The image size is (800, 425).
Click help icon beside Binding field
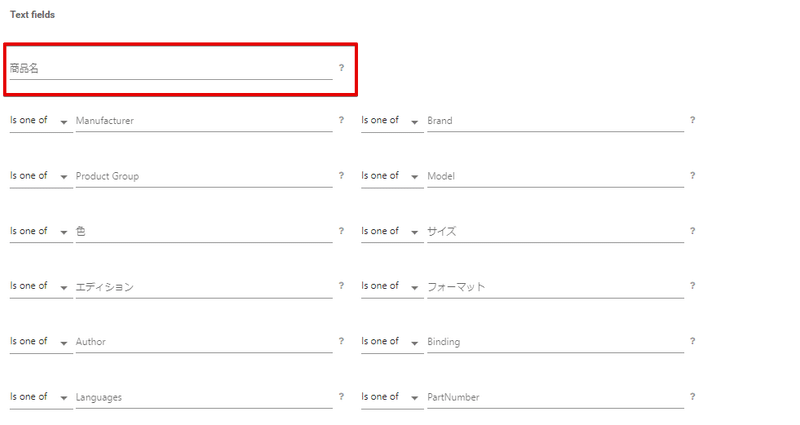pyautogui.click(x=692, y=342)
